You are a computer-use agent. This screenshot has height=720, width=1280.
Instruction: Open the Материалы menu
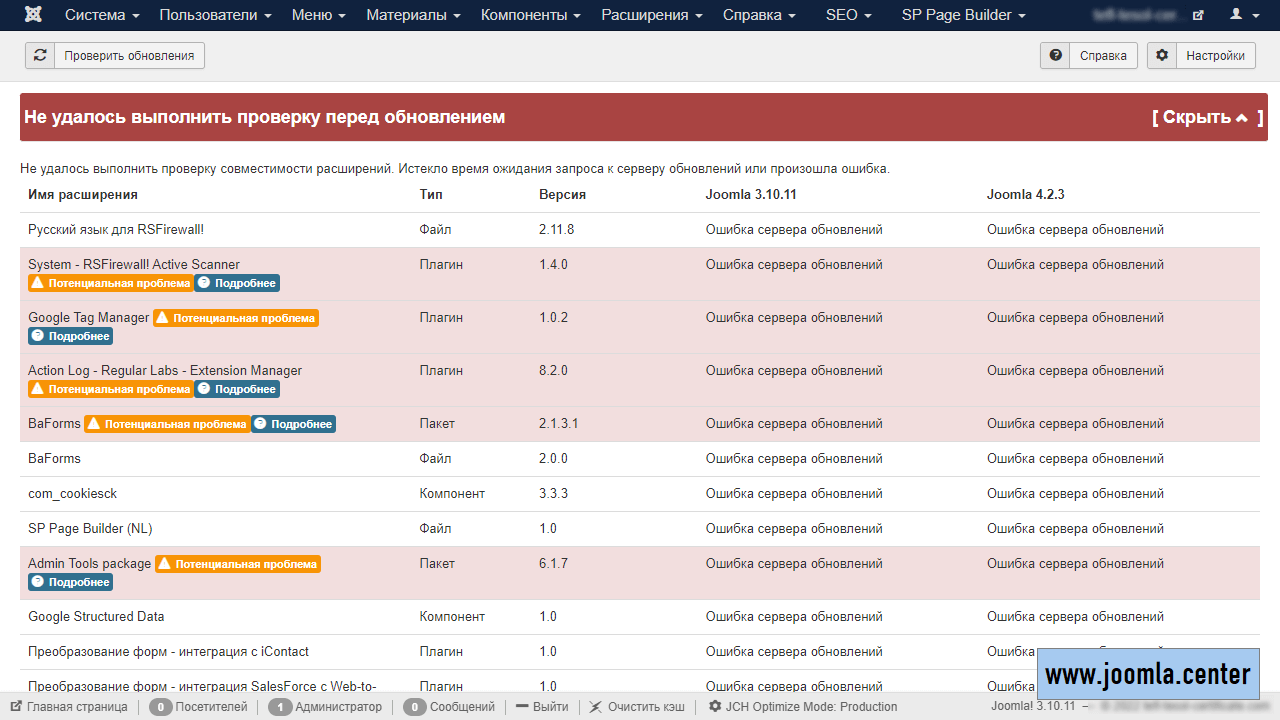[x=413, y=15]
